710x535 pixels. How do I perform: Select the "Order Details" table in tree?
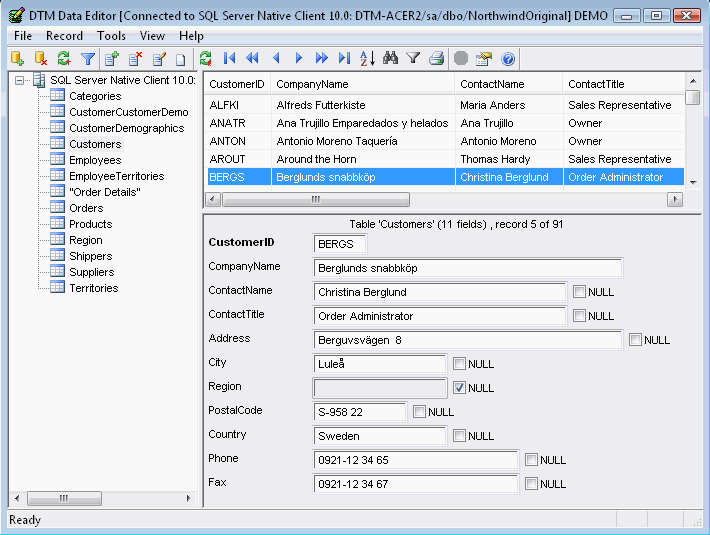click(105, 192)
